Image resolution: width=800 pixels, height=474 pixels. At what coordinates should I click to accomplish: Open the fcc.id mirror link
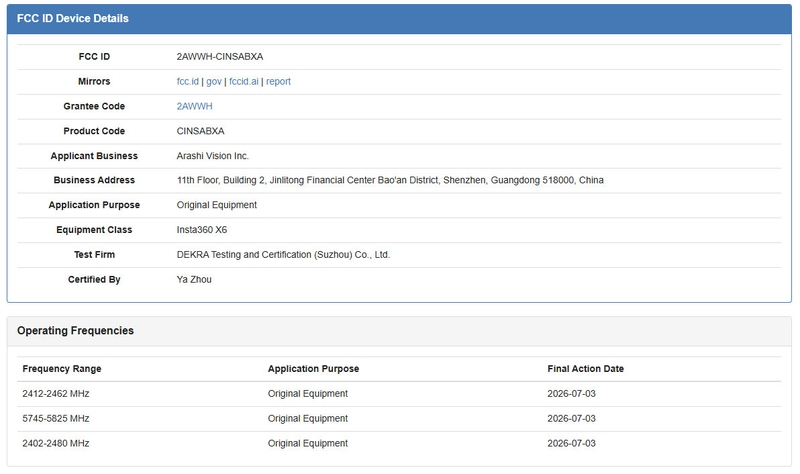[188, 82]
